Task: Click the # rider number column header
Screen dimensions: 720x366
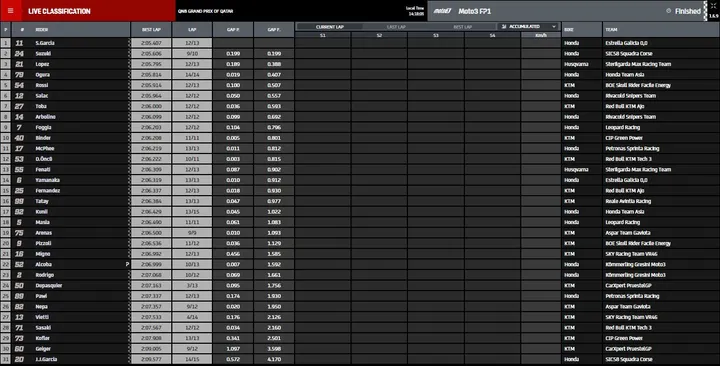Action: pyautogui.click(x=22, y=29)
